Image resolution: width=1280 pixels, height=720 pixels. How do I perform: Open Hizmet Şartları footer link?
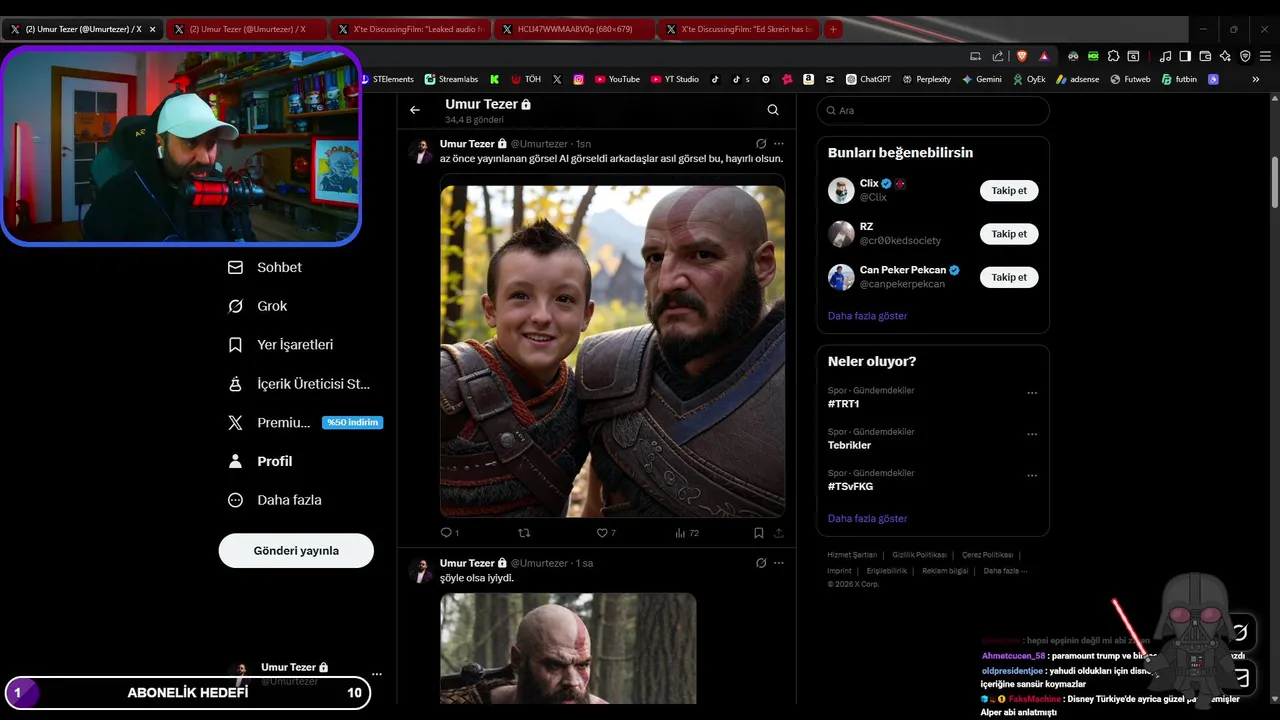point(852,555)
